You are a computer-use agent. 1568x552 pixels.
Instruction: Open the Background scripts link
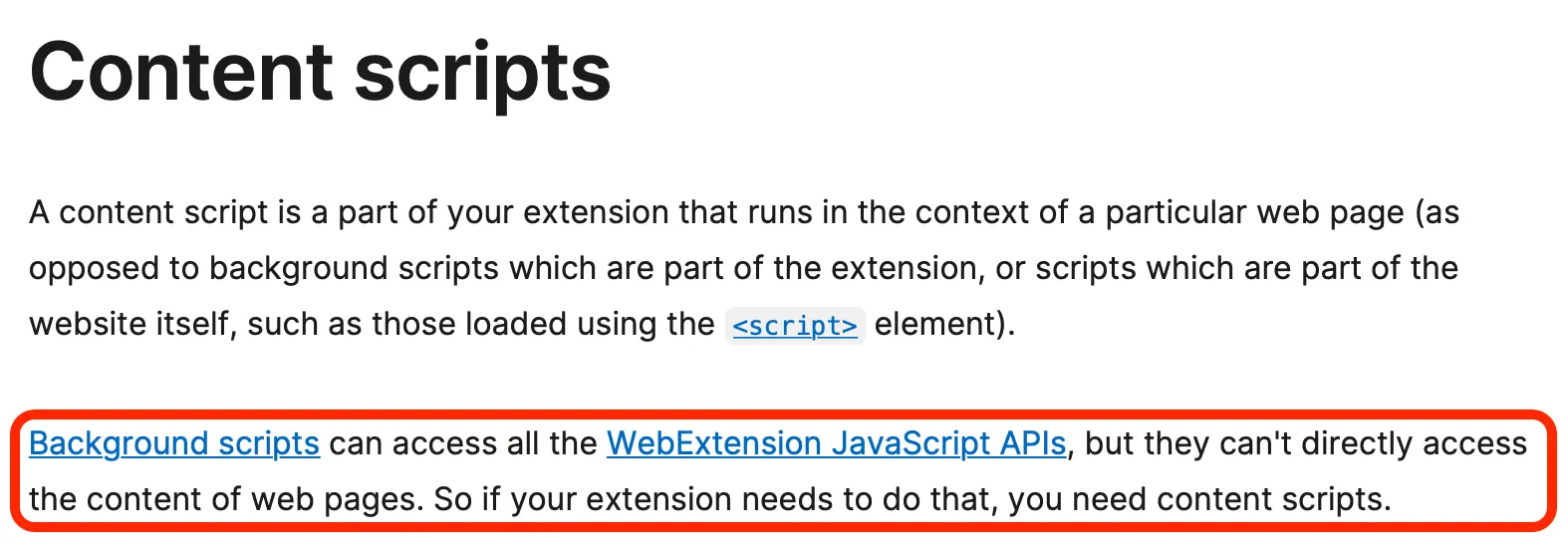(x=174, y=443)
